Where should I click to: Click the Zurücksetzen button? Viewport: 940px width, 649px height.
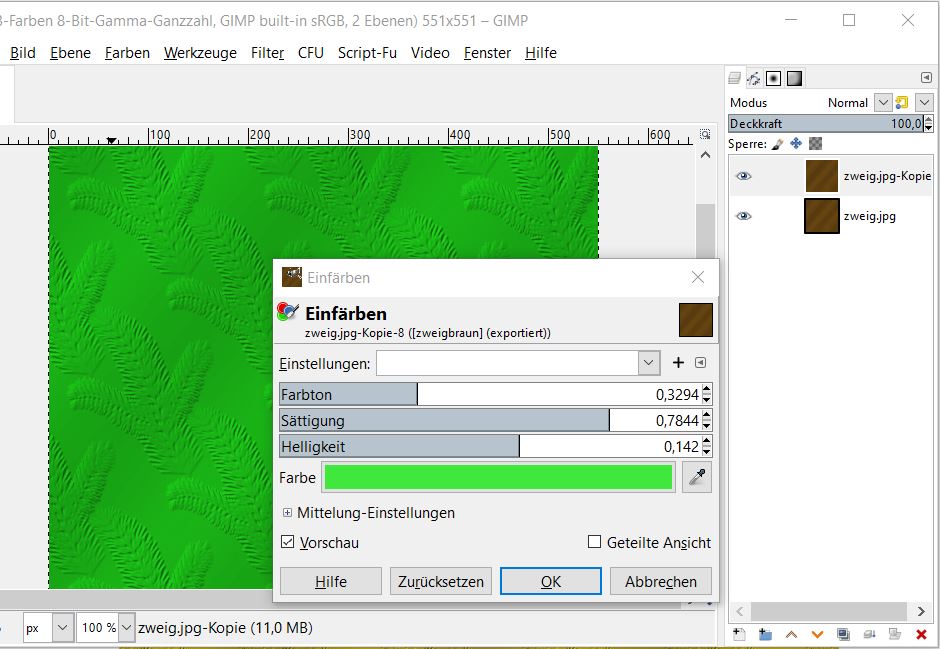pos(441,581)
